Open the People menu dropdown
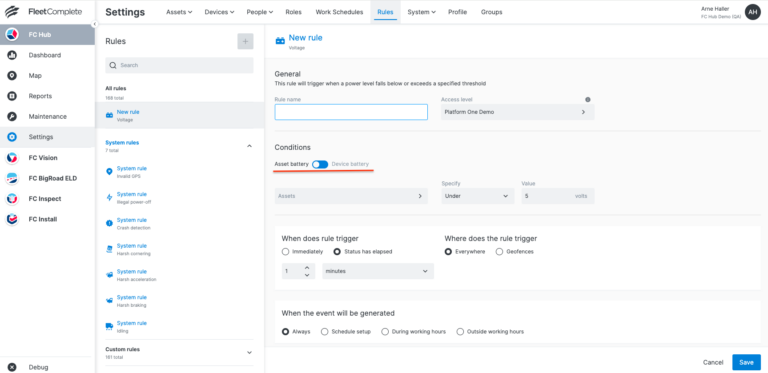 tap(260, 12)
